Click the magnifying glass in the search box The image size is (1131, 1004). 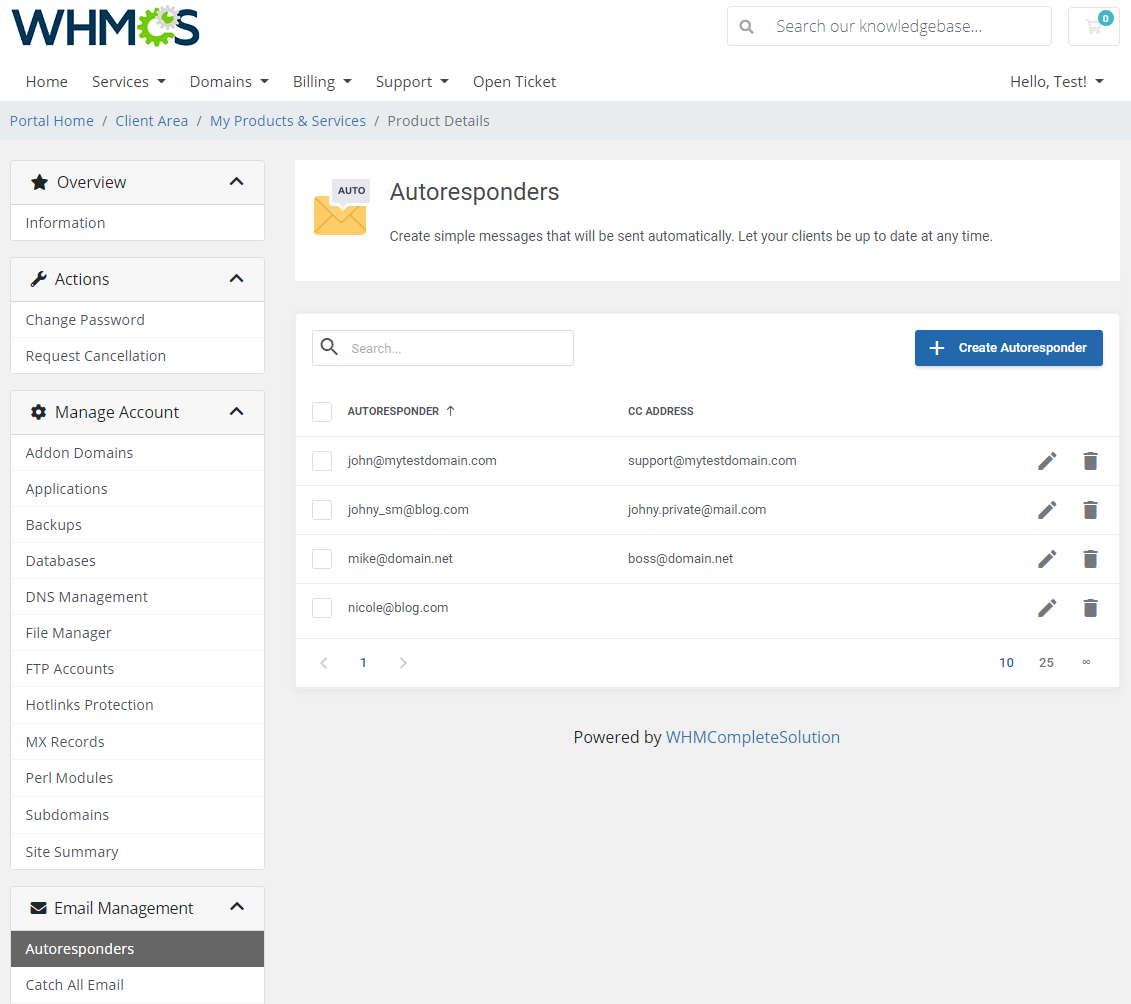point(329,347)
